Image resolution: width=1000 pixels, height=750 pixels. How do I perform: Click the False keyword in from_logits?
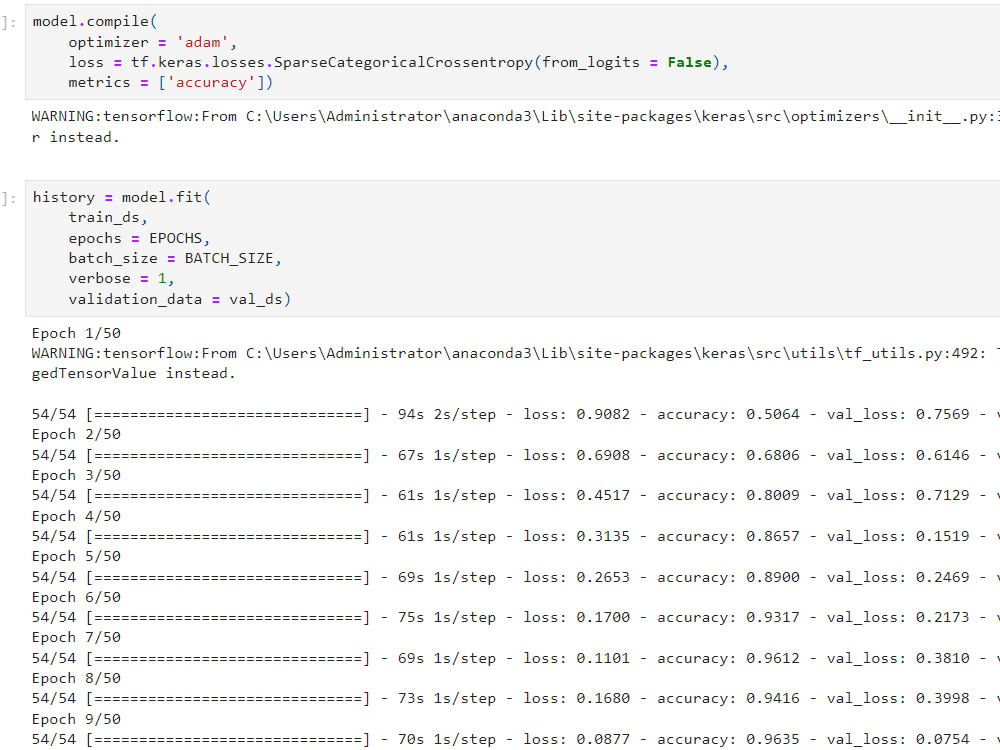[689, 62]
